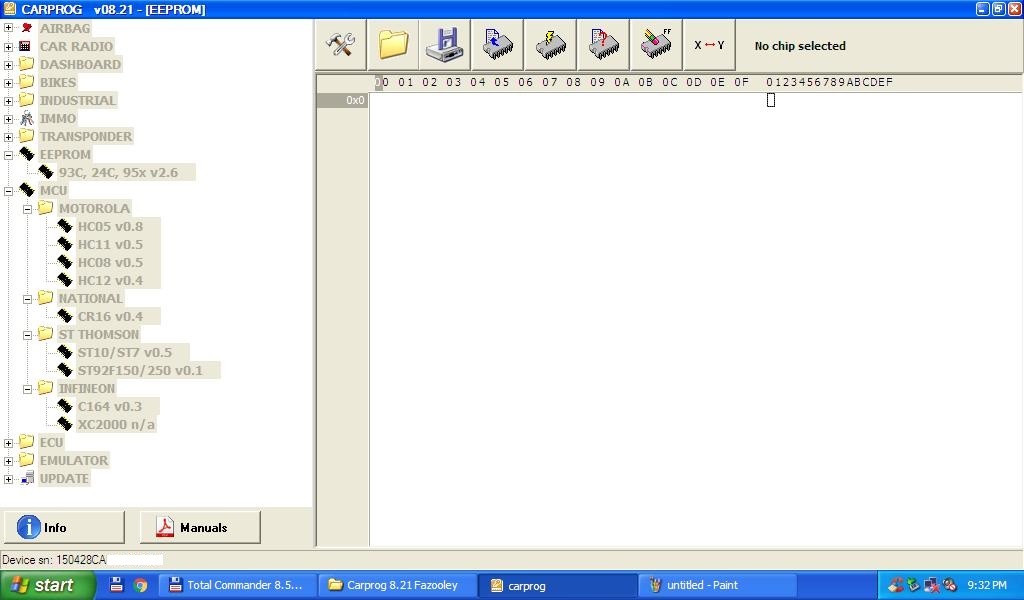Screen dimensions: 1024x600
Task: Click the EMULATOR folder icon
Action: [26, 460]
